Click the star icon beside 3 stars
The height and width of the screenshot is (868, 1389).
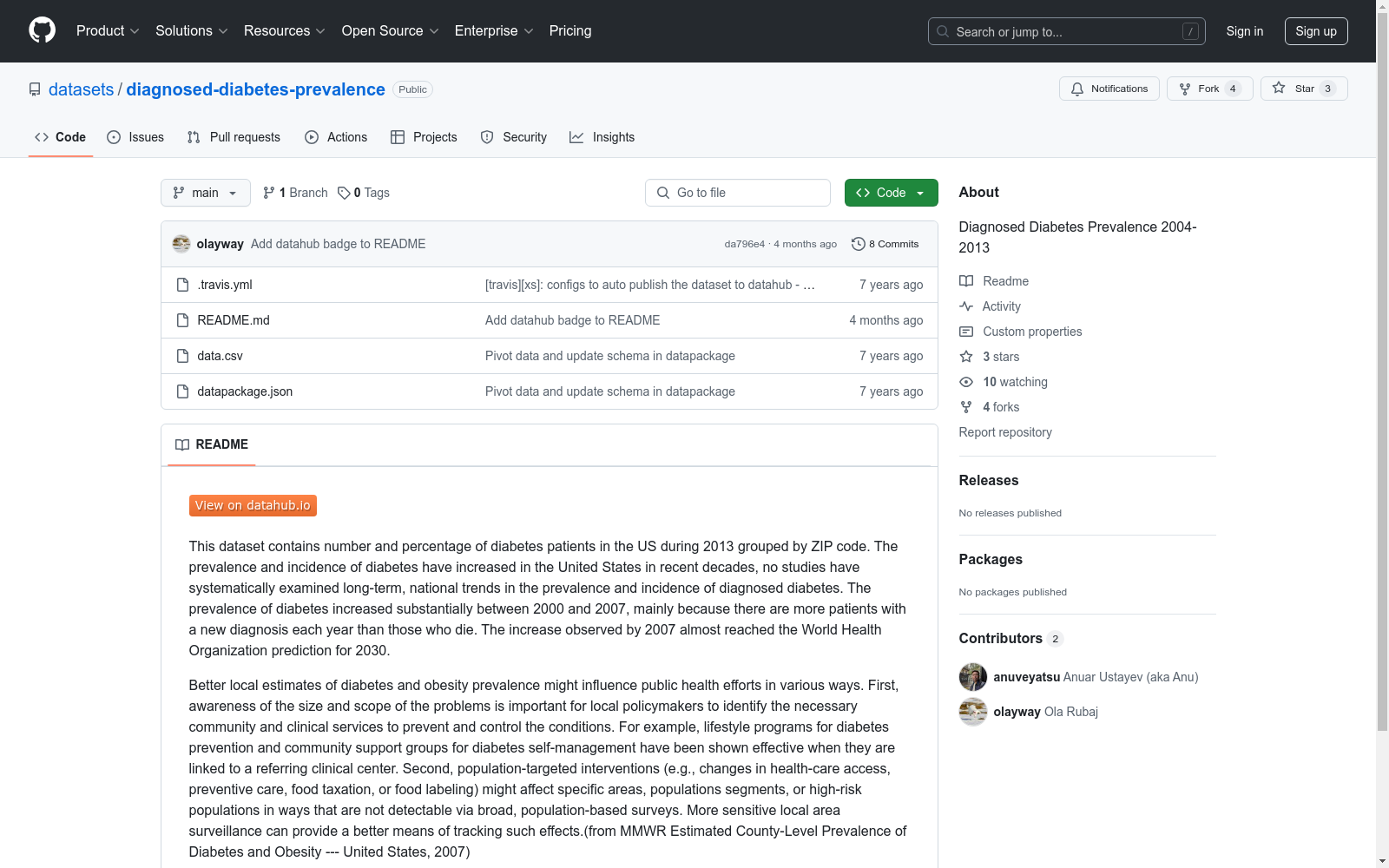(966, 357)
